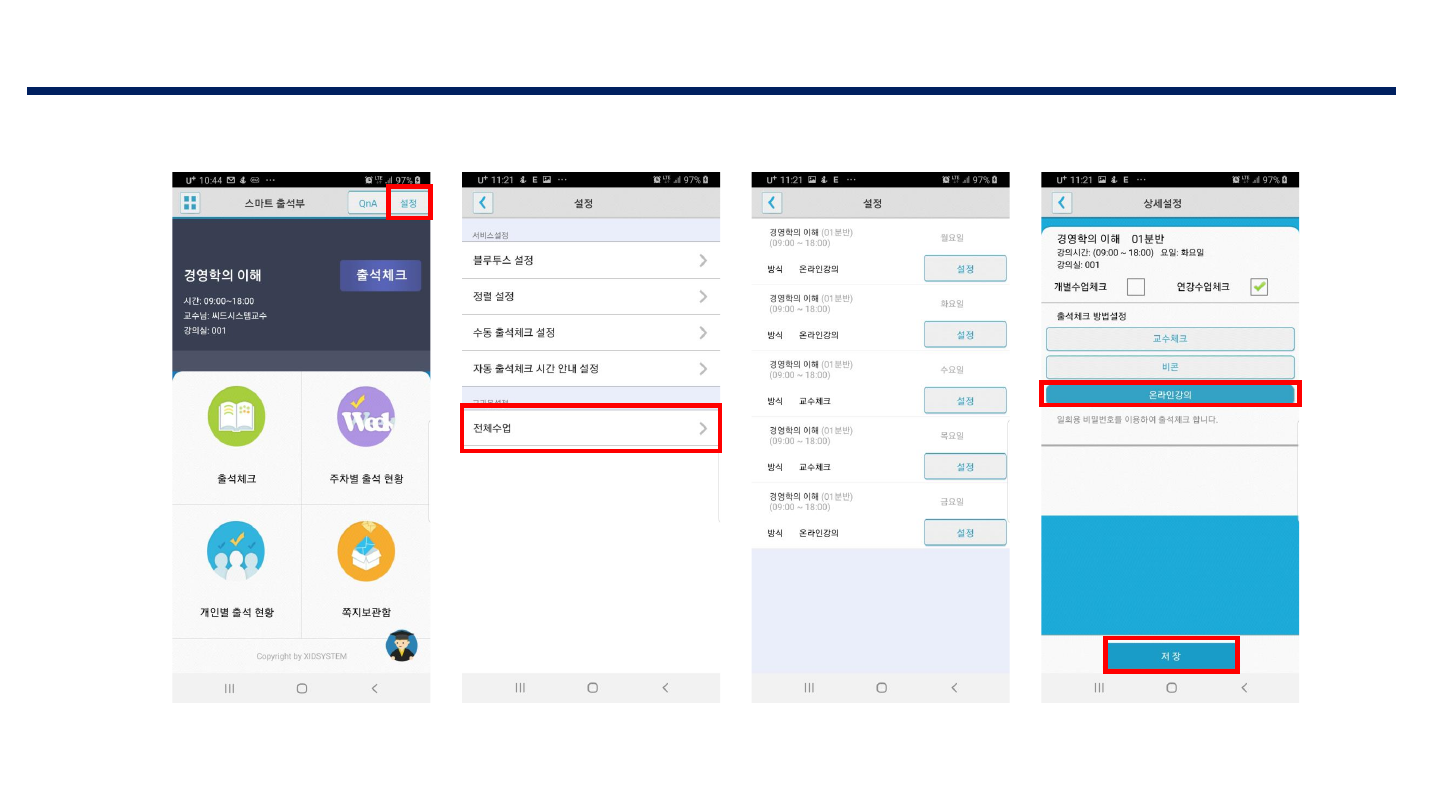Open the 개인별 출석 현황 people icon
Image resolution: width=1440 pixels, height=810 pixels.
[x=236, y=550]
